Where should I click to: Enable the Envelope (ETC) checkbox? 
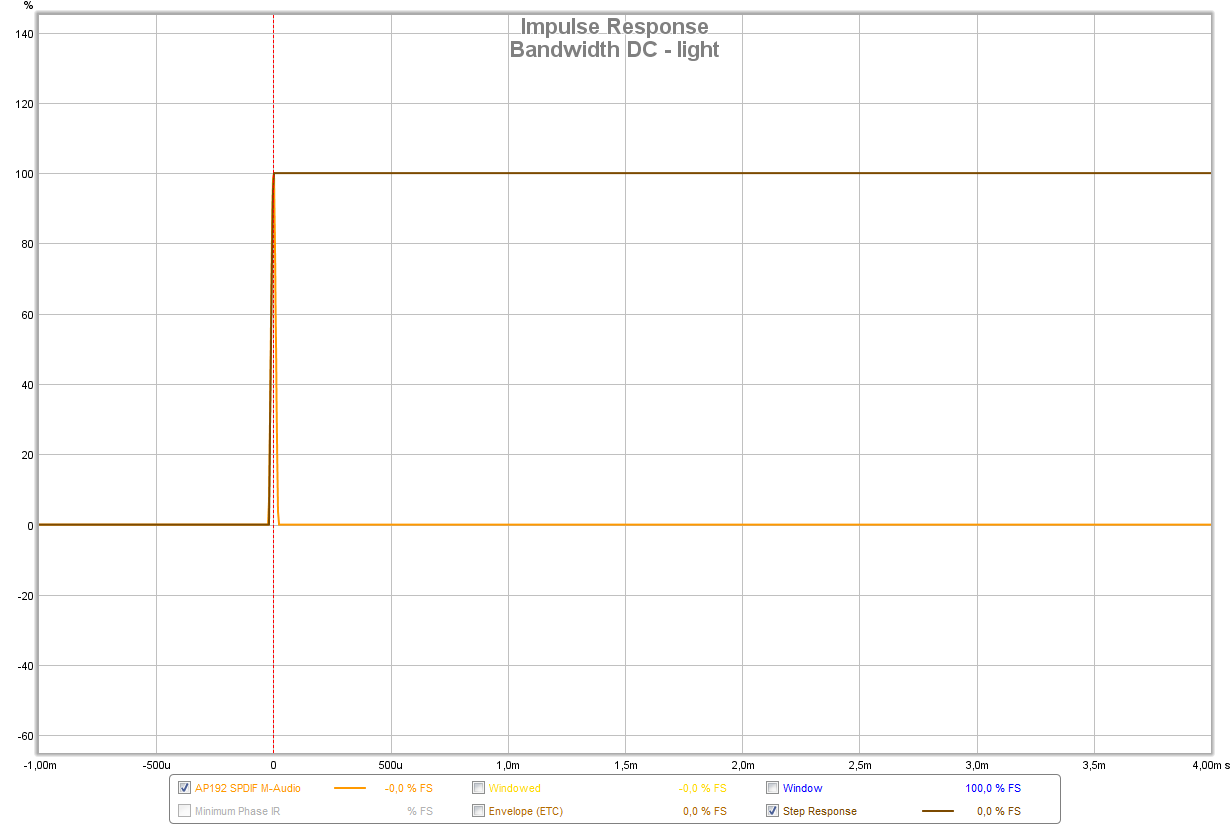(x=478, y=811)
